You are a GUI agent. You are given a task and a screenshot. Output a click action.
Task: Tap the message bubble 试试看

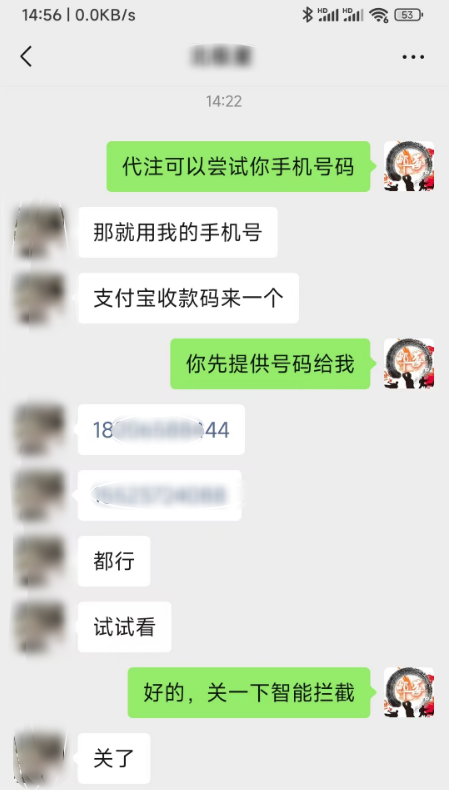click(124, 627)
